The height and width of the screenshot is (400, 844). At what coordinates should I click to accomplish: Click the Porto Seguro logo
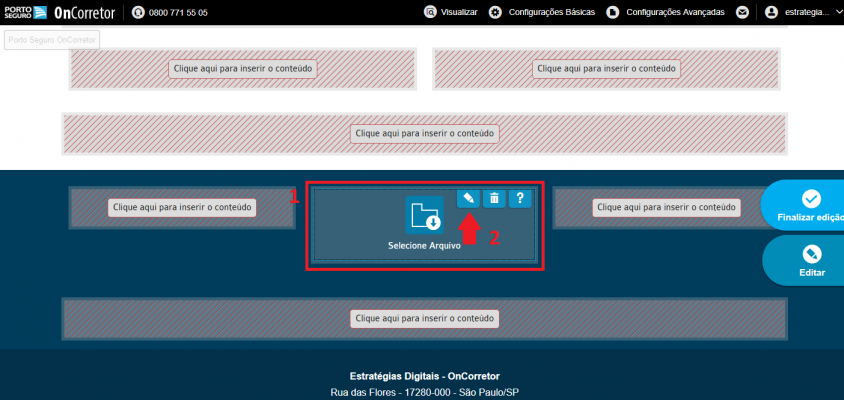click(x=26, y=12)
